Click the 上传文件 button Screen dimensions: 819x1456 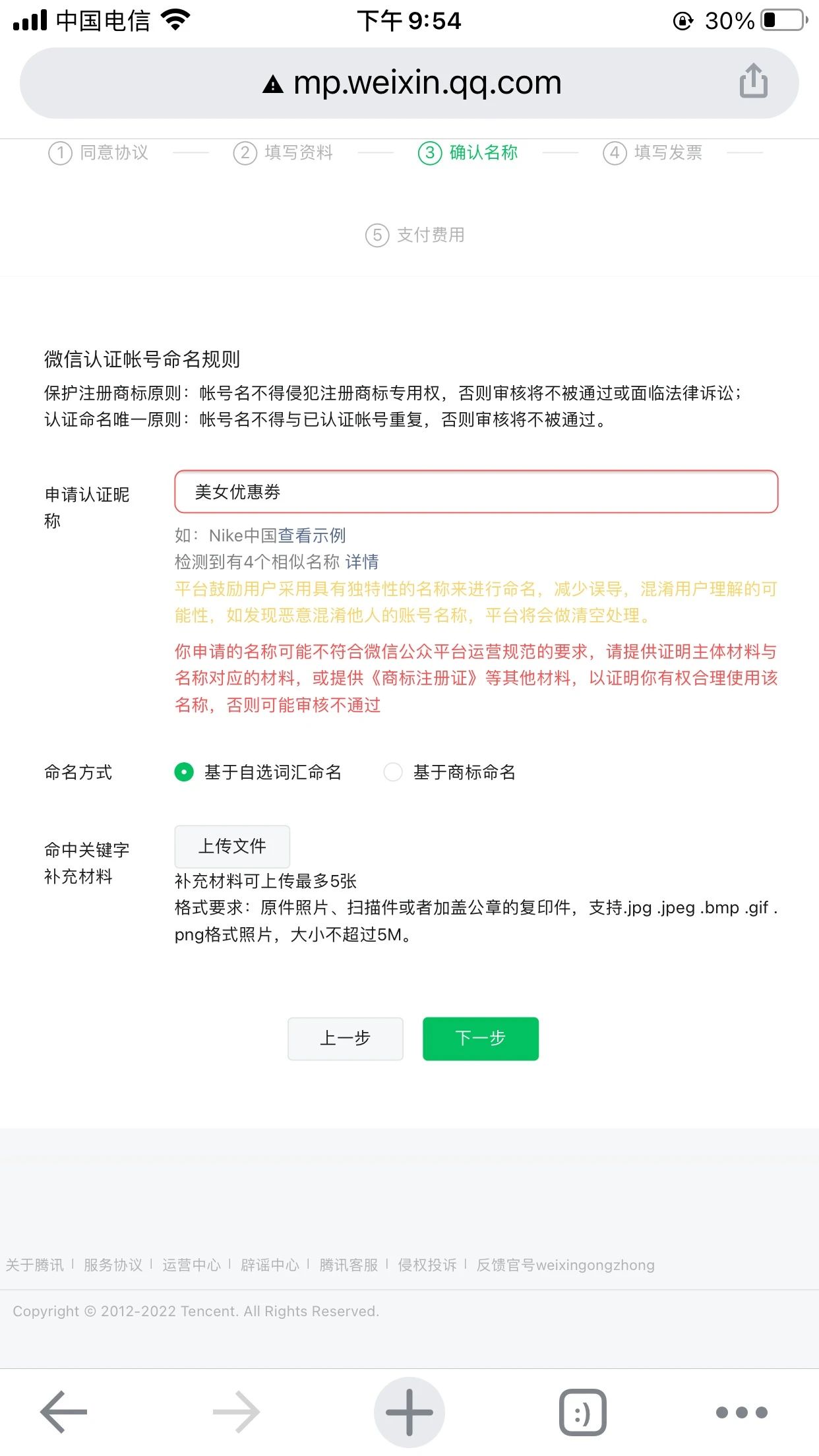tap(232, 846)
